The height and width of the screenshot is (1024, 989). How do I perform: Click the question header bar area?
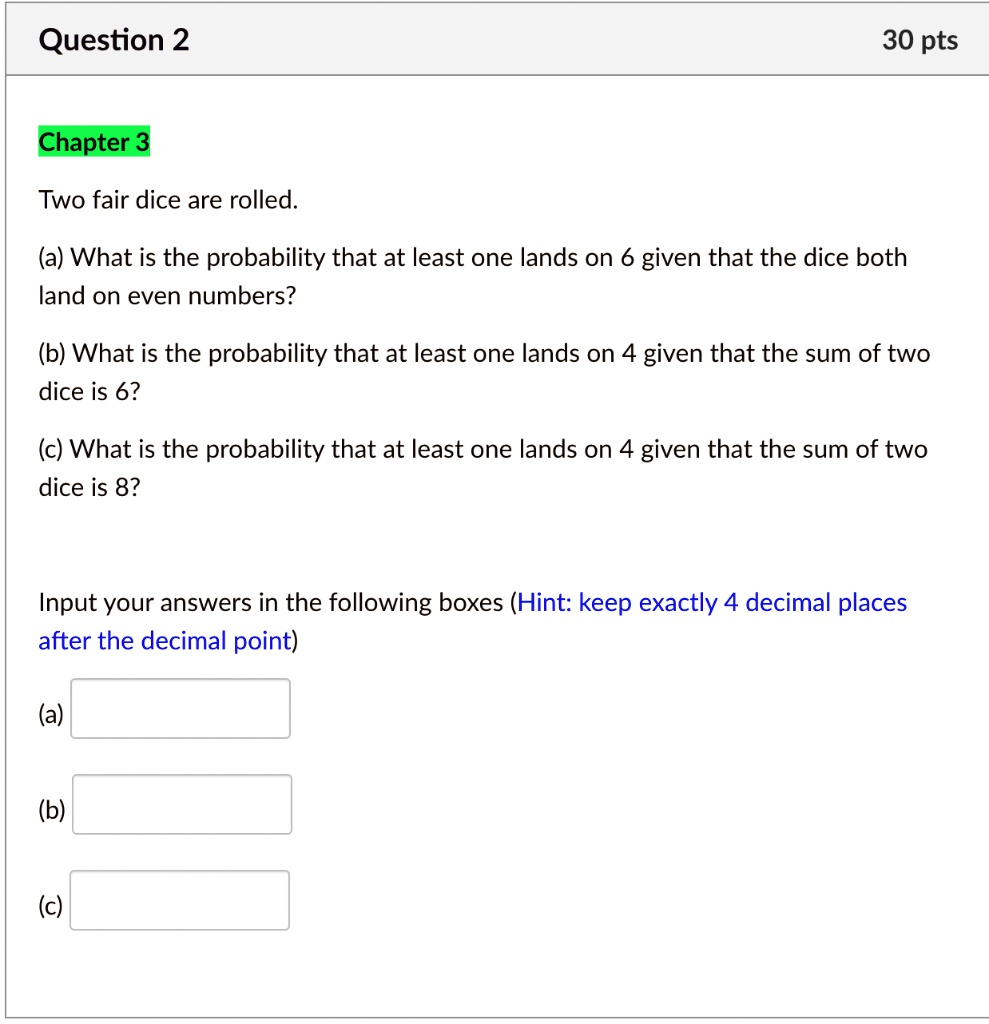[x=494, y=39]
